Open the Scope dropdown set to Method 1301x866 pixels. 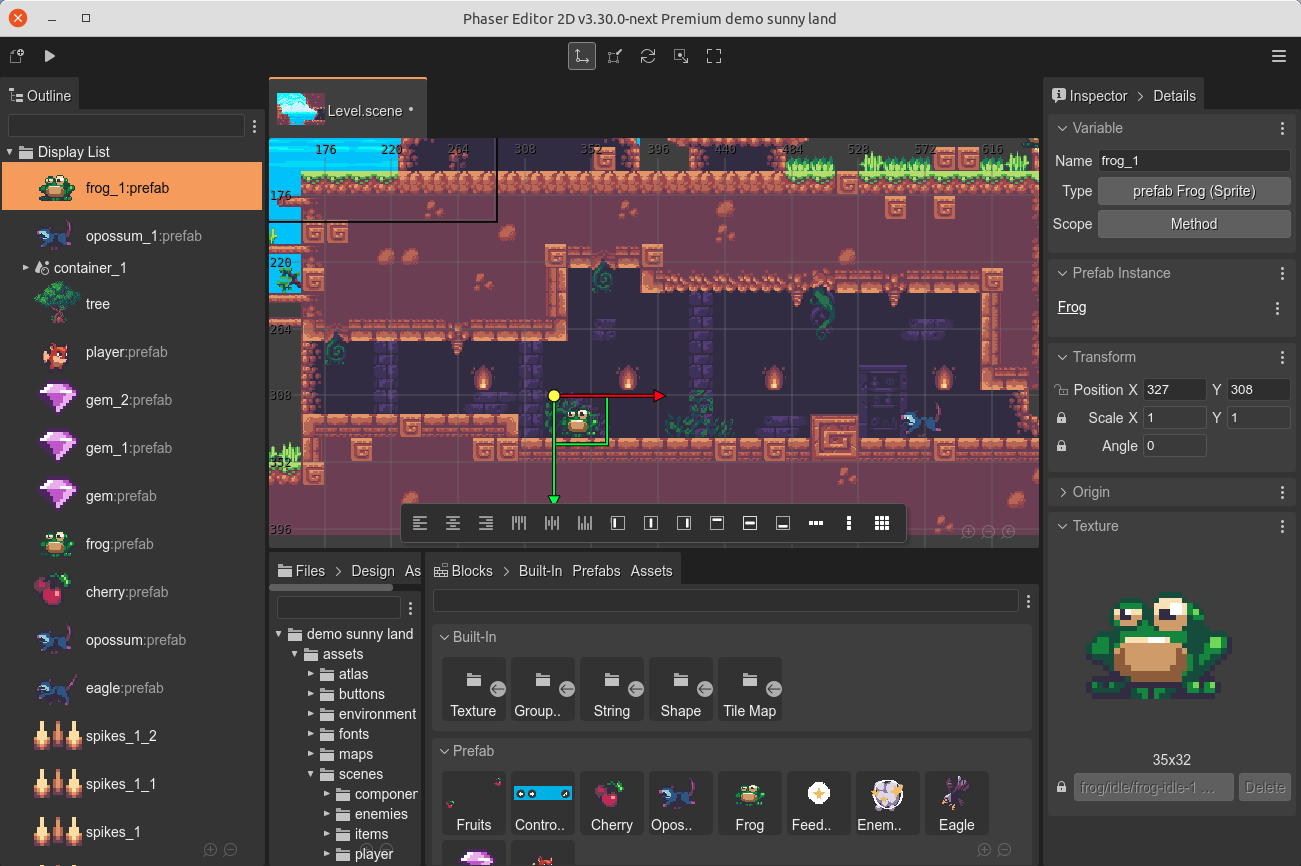pyautogui.click(x=1194, y=224)
